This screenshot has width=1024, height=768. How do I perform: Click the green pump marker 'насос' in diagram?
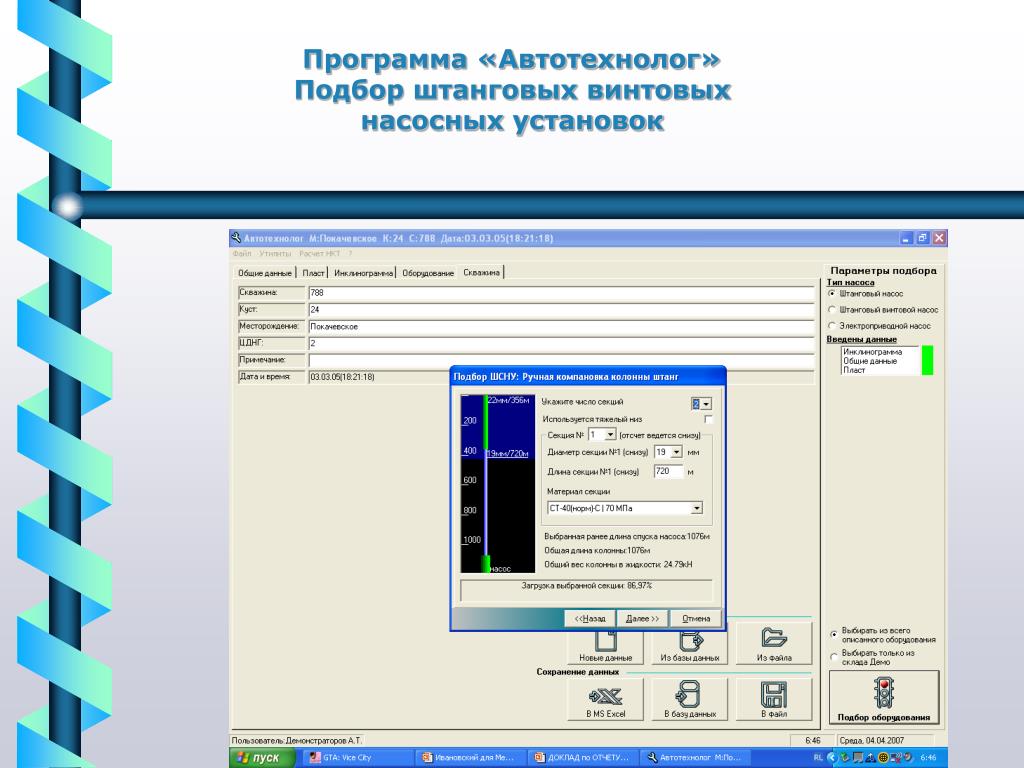(x=486, y=564)
